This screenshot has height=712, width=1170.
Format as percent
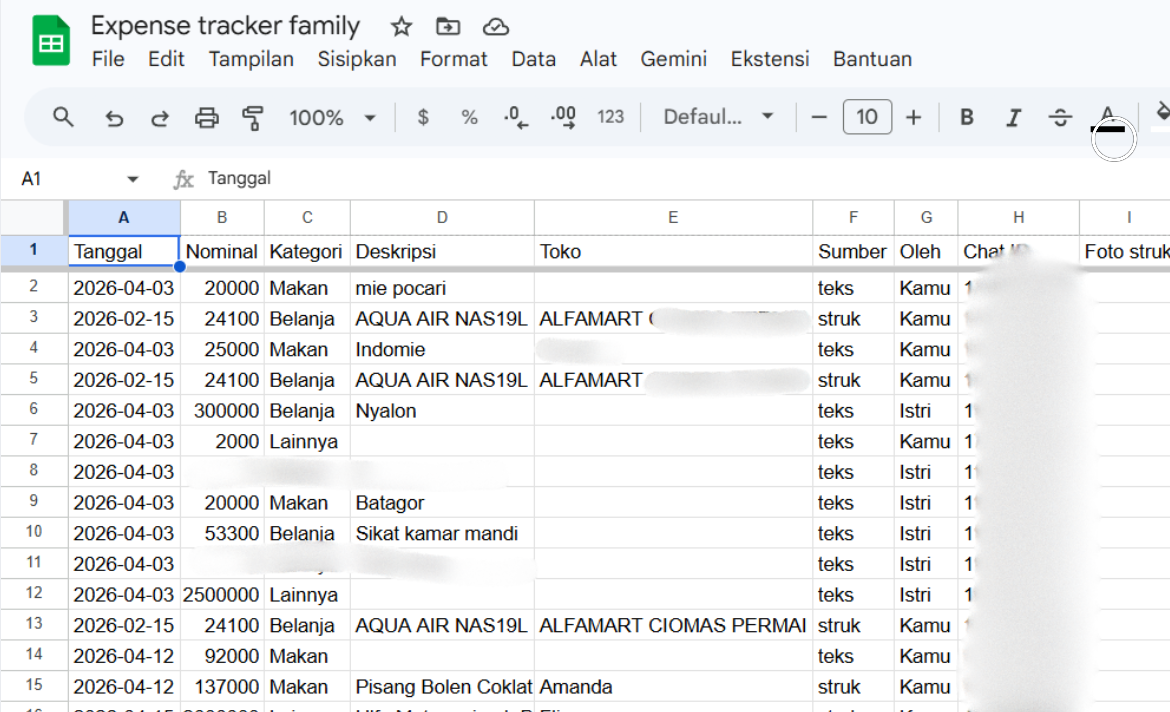tap(469, 117)
